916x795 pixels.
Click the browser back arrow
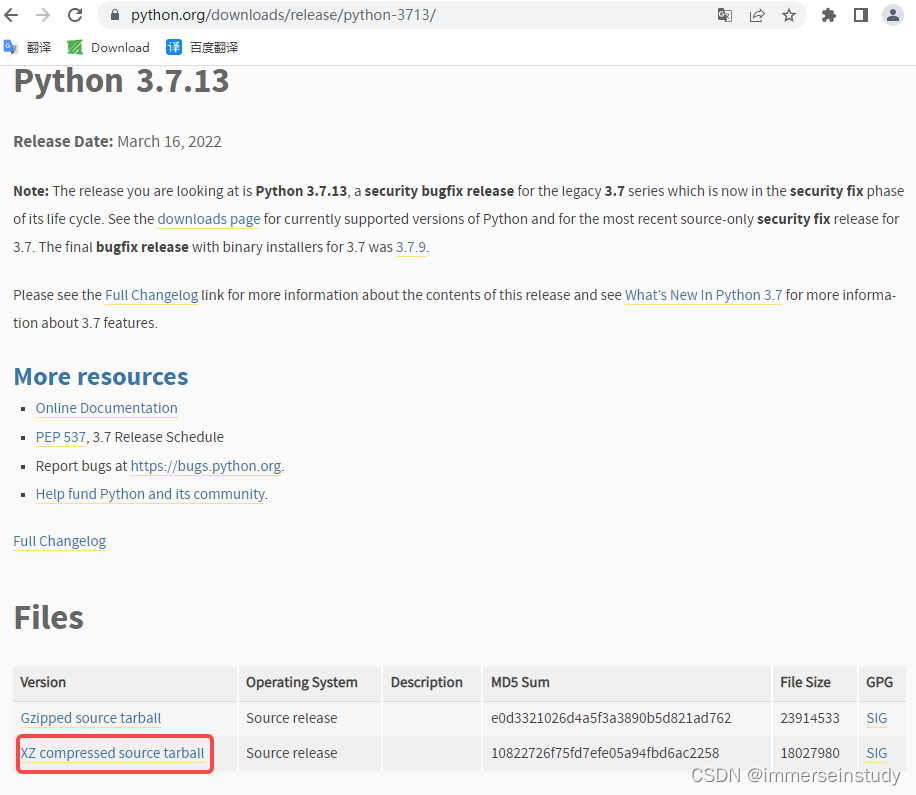[x=11, y=15]
